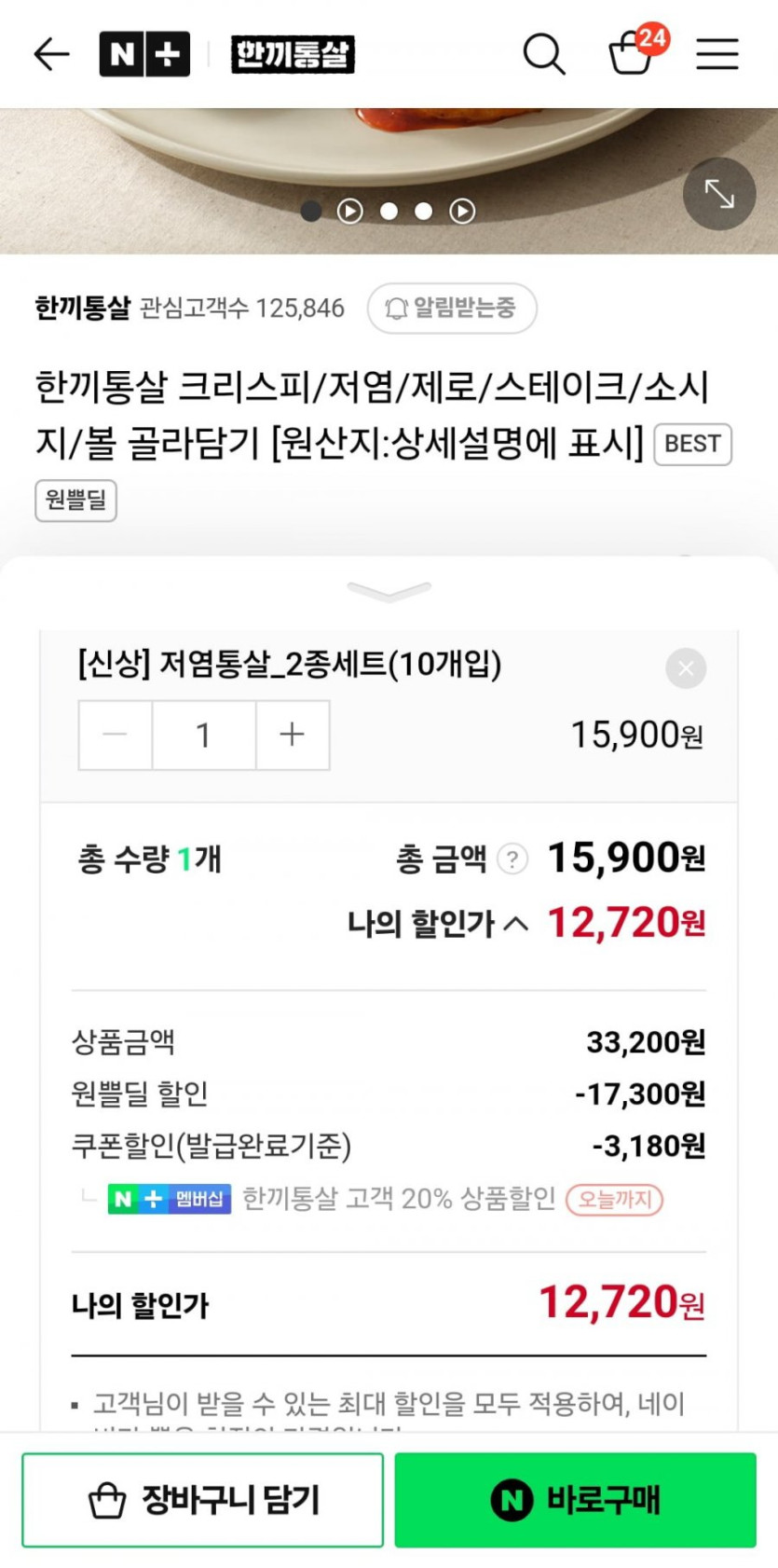778x1568 pixels.
Task: Collapse the 나의 할인가 details
Action: click(515, 924)
